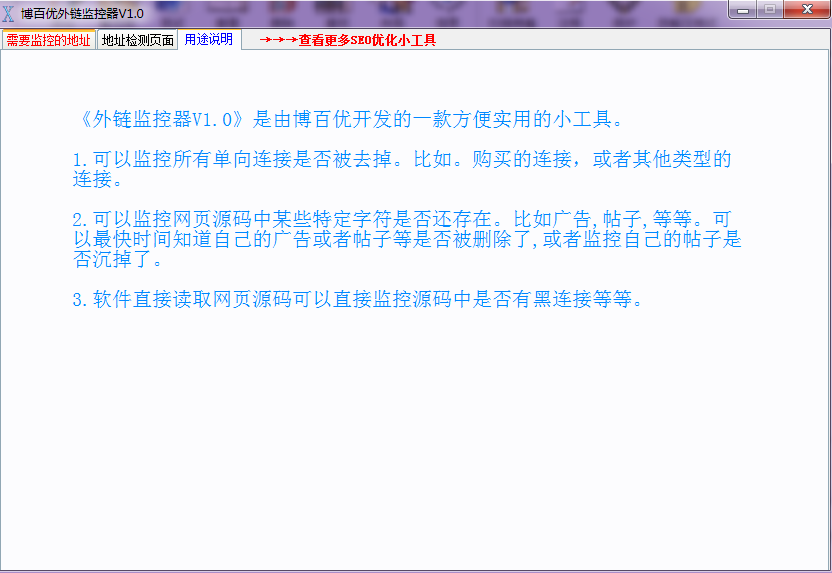Close the 博百优外链监控器 window
The image size is (832, 573).
point(804,9)
